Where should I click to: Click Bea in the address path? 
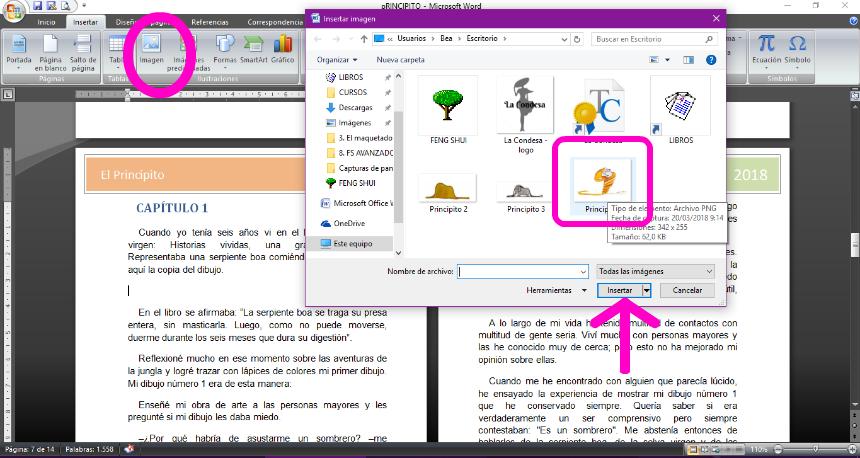(x=446, y=38)
